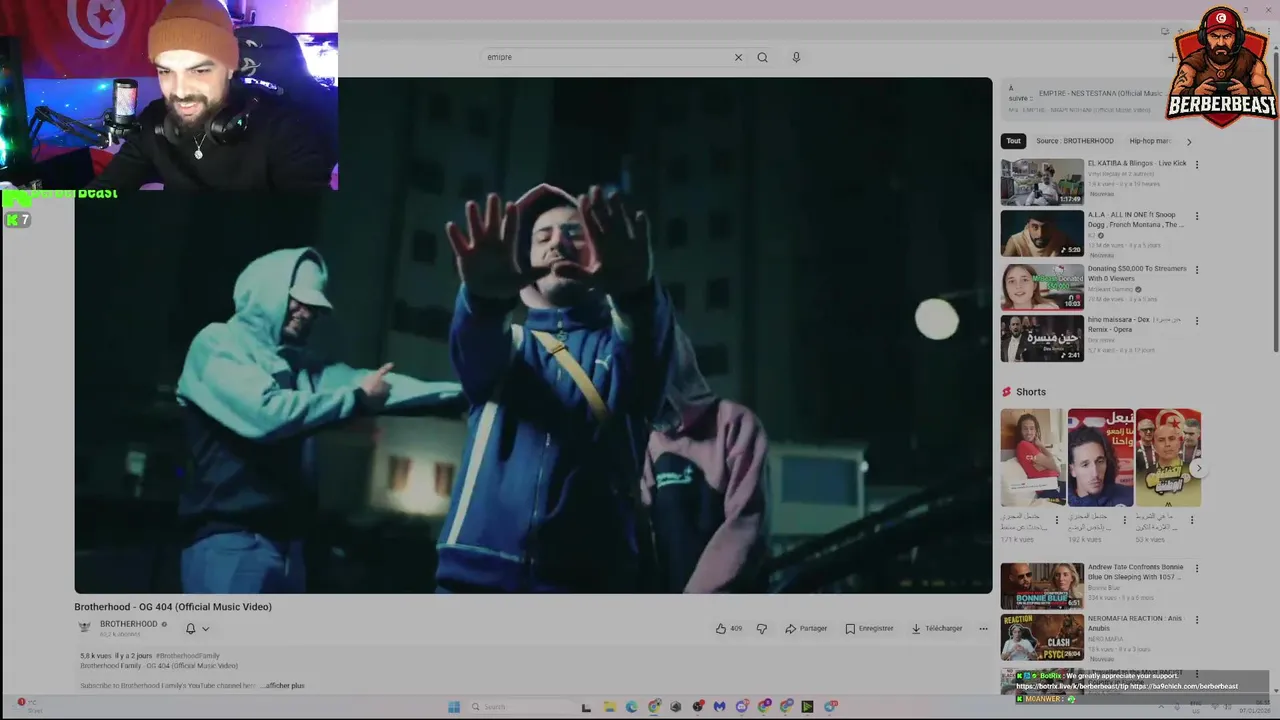
Task: Open File Explorer folder icon in taskbar
Action: [x=609, y=707]
